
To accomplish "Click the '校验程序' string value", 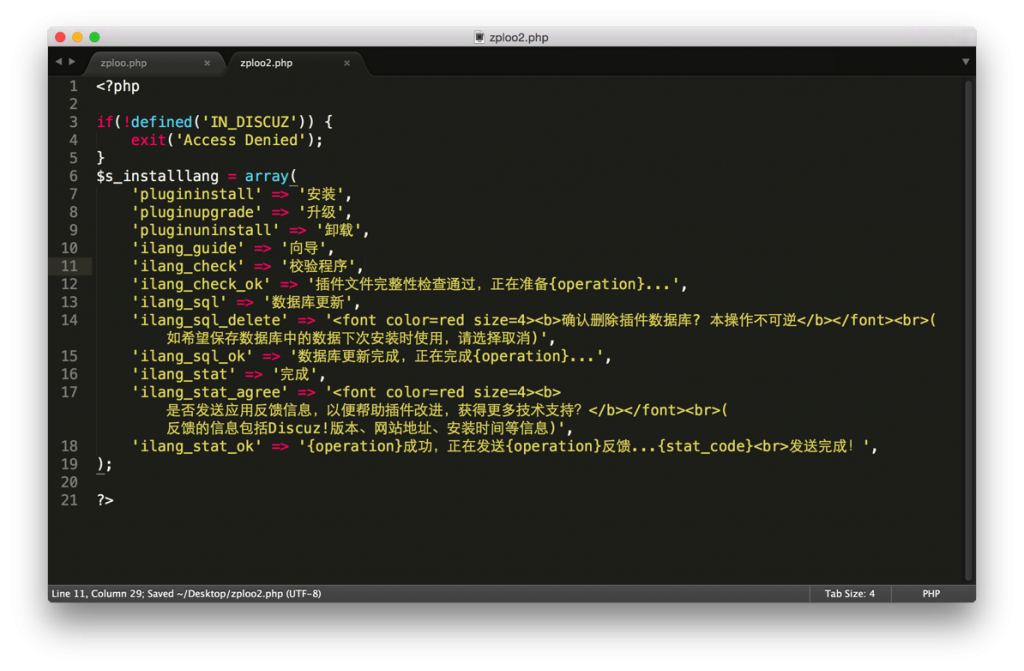I will (318, 266).
